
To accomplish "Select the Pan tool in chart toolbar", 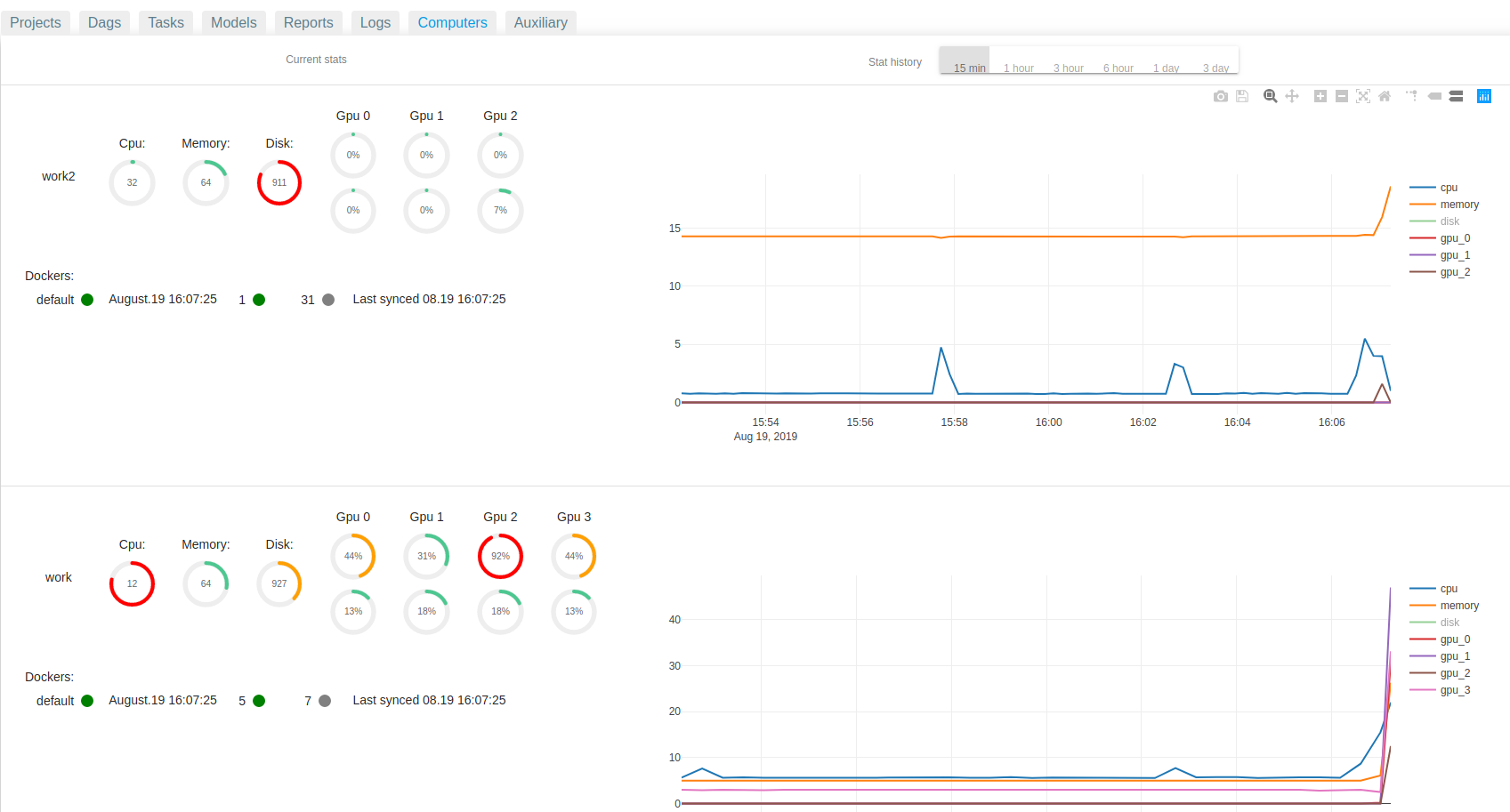I will coord(1292,96).
